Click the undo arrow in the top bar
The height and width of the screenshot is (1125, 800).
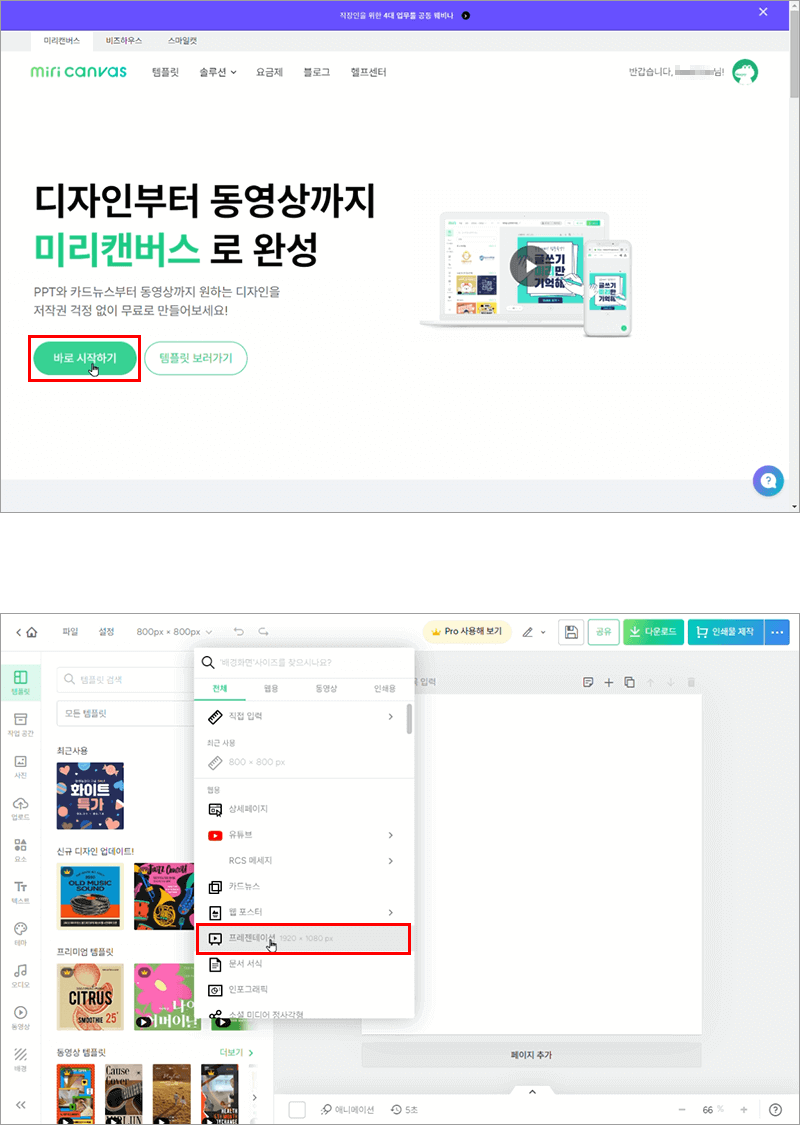[240, 631]
